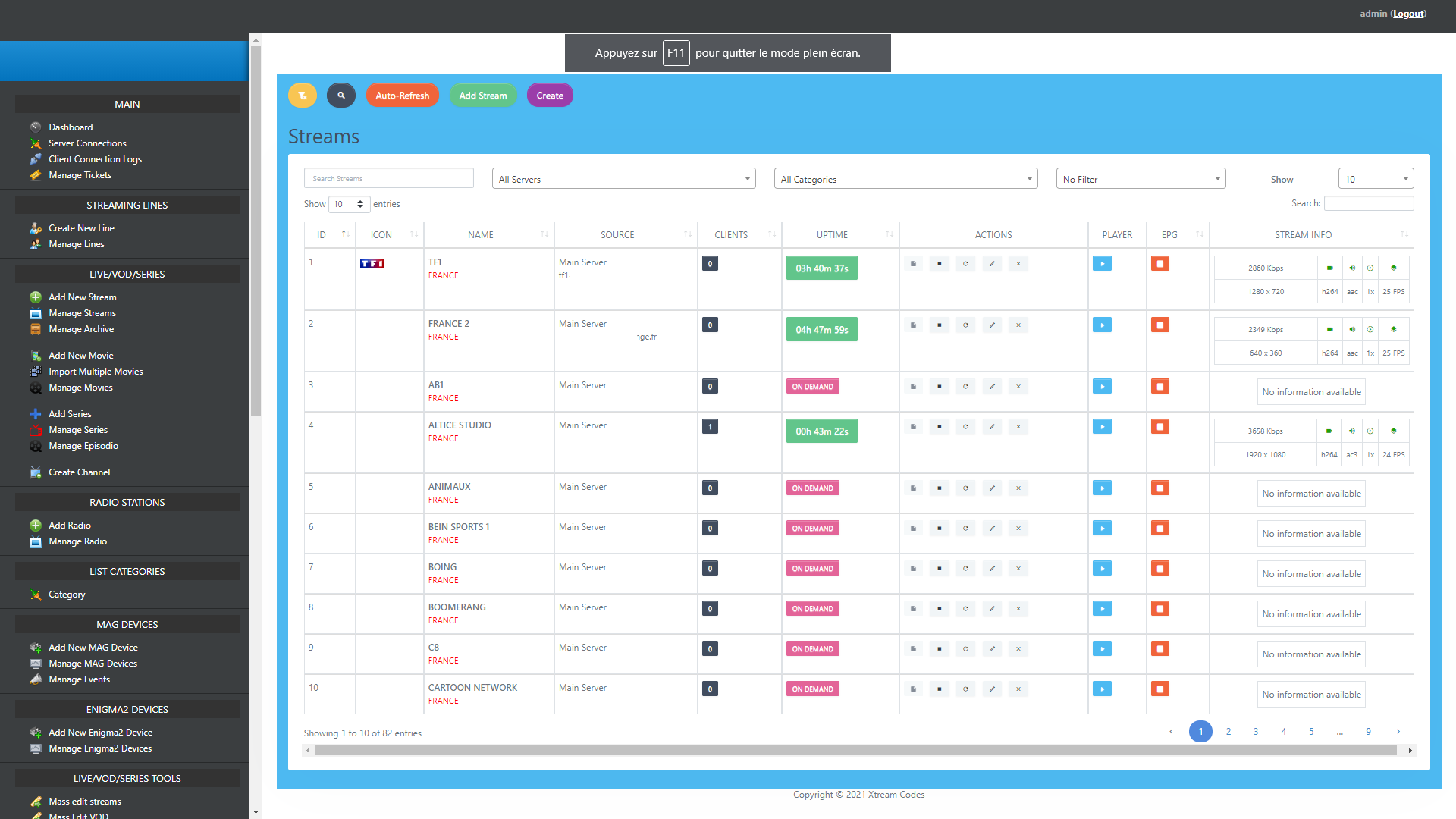
Task: Open the TF1 stream's file action icon
Action: (913, 264)
